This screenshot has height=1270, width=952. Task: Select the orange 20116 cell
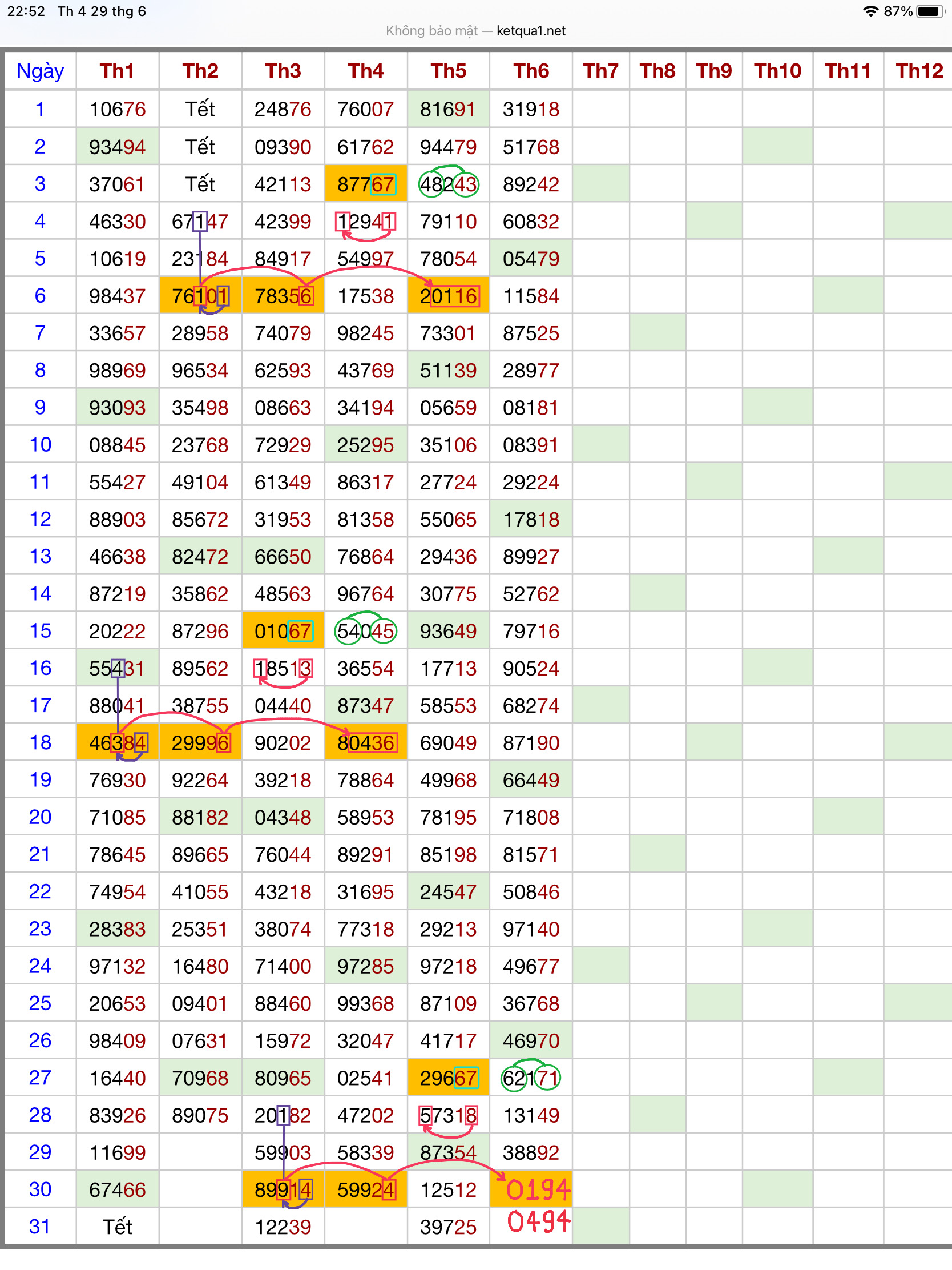(448, 296)
